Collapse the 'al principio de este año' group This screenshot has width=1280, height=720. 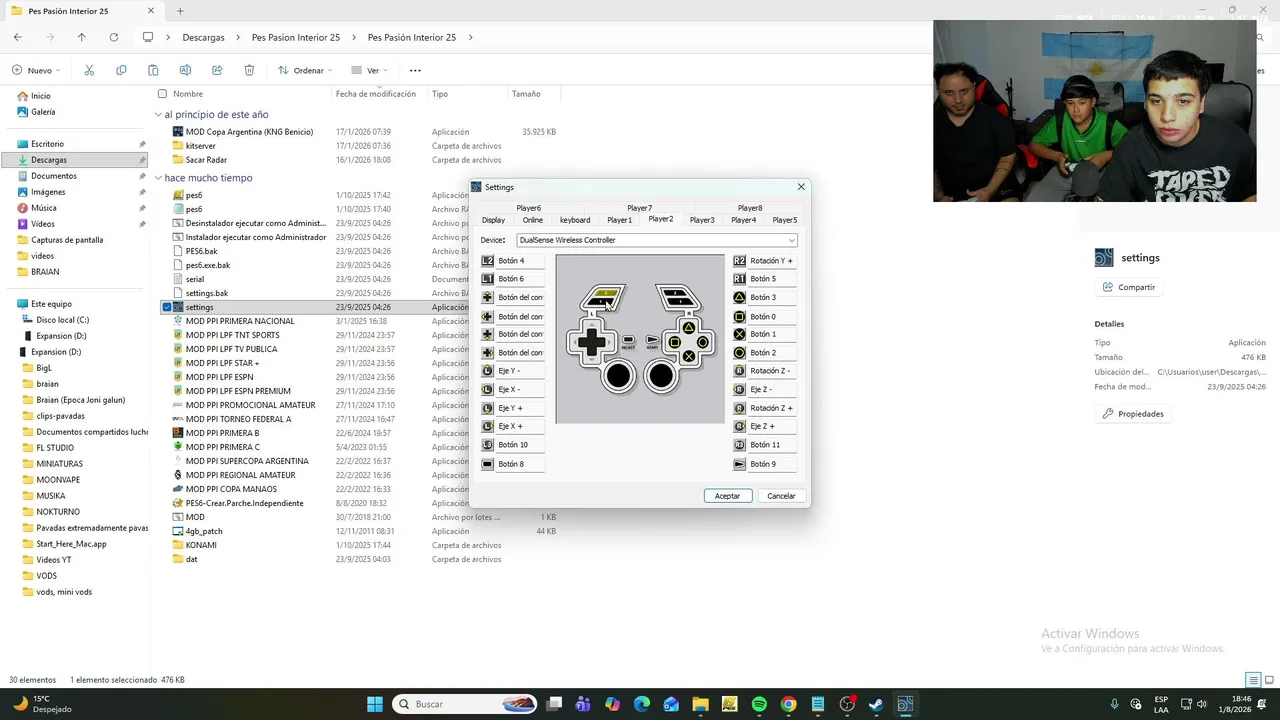tap(158, 115)
